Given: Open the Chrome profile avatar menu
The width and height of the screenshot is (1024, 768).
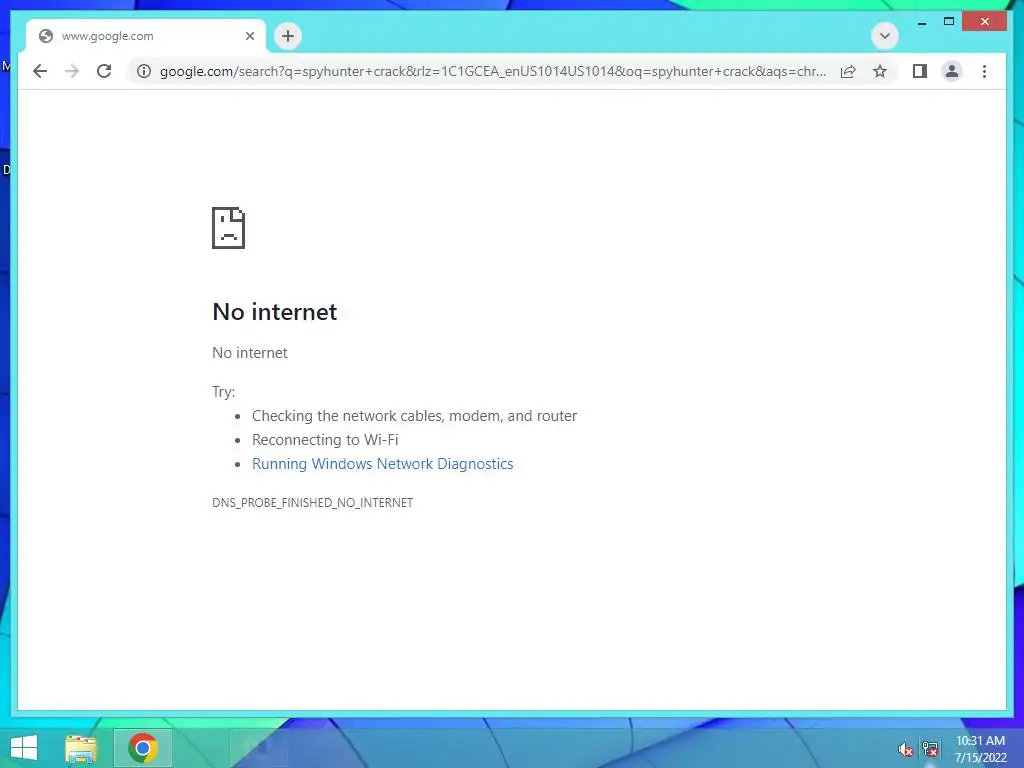Looking at the screenshot, I should click(x=952, y=71).
